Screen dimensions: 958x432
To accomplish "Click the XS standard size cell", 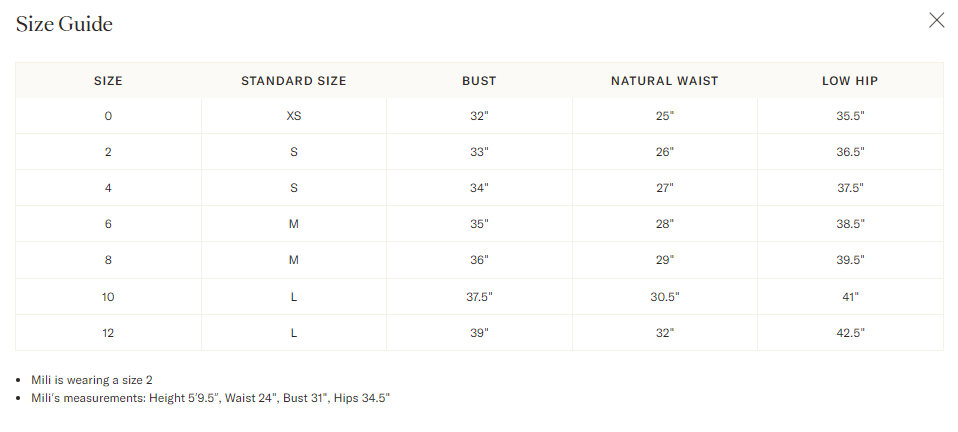I will tap(294, 116).
